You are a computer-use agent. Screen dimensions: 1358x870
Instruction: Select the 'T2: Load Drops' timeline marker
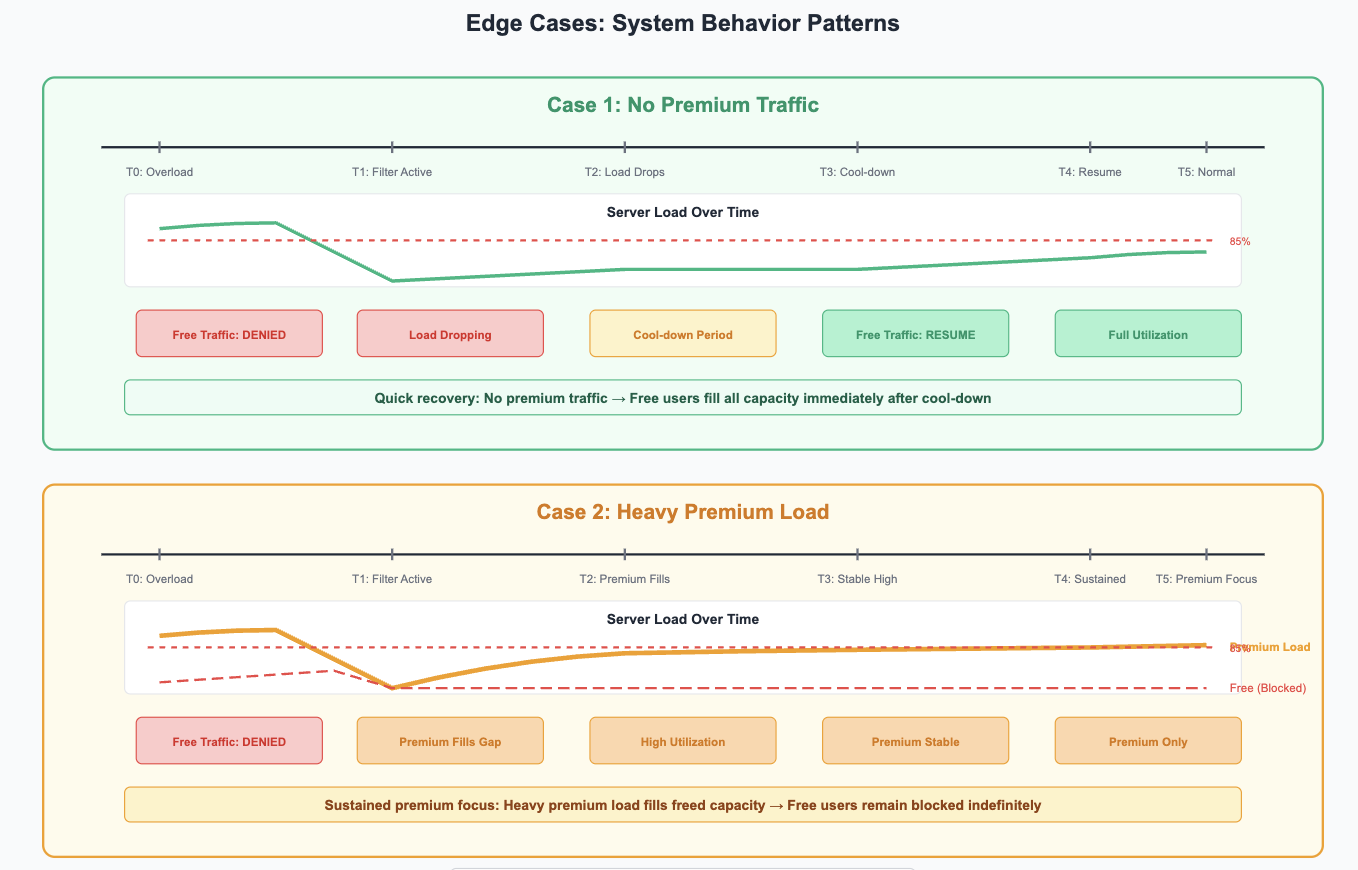point(625,172)
